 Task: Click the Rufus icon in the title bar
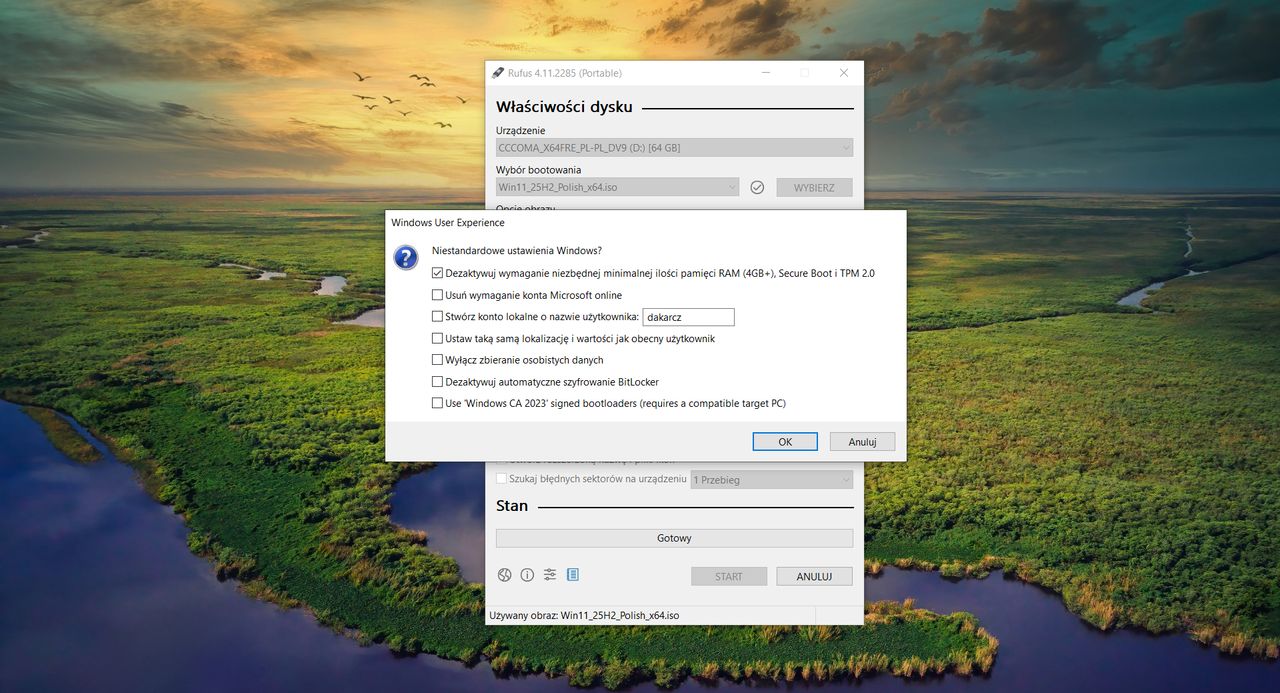point(497,72)
